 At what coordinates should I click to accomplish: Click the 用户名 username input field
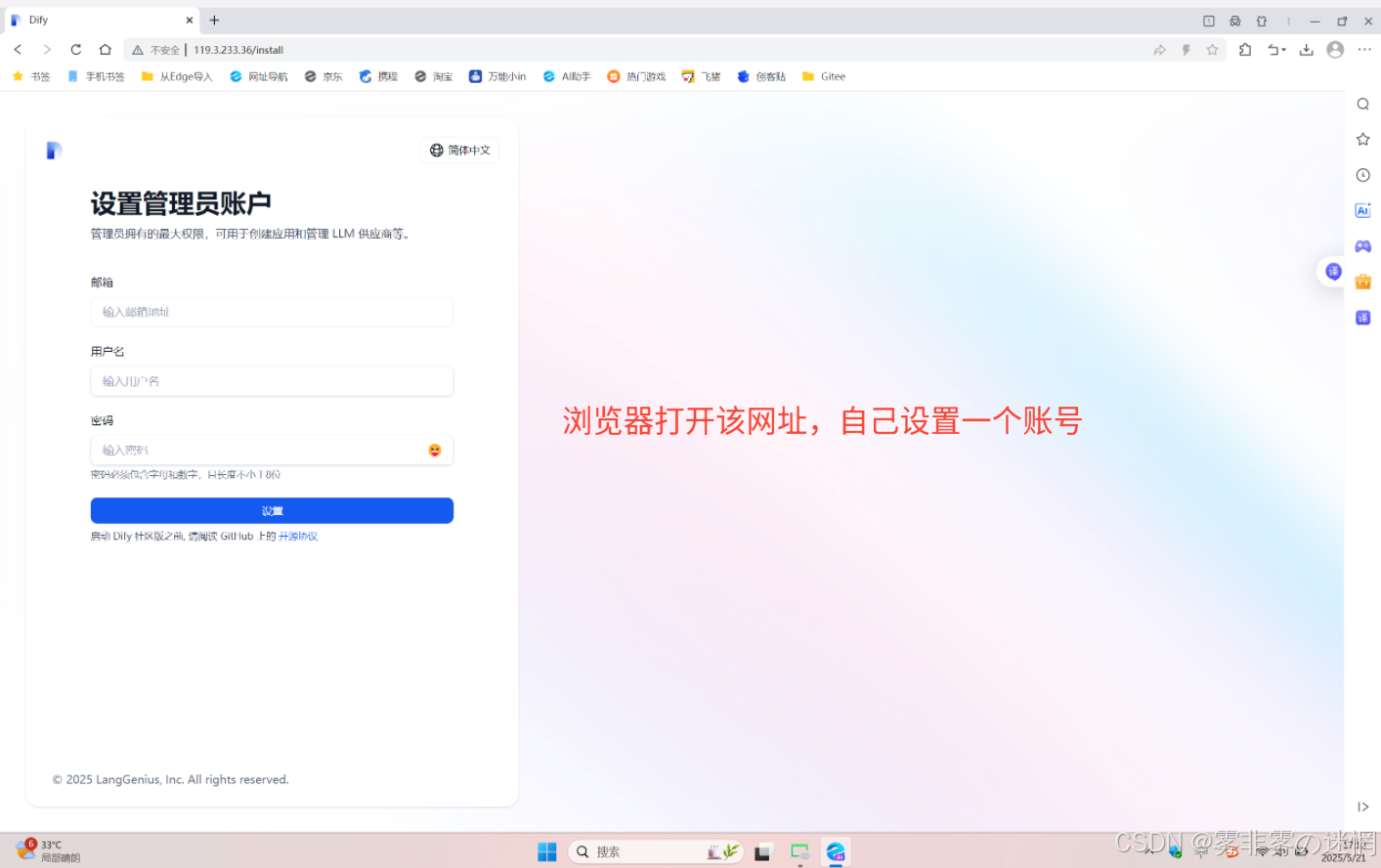pos(272,381)
